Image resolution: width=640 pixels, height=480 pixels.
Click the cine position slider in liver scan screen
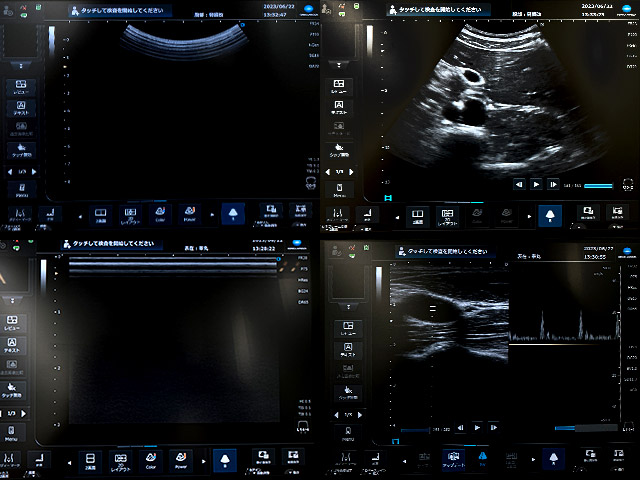pos(598,186)
